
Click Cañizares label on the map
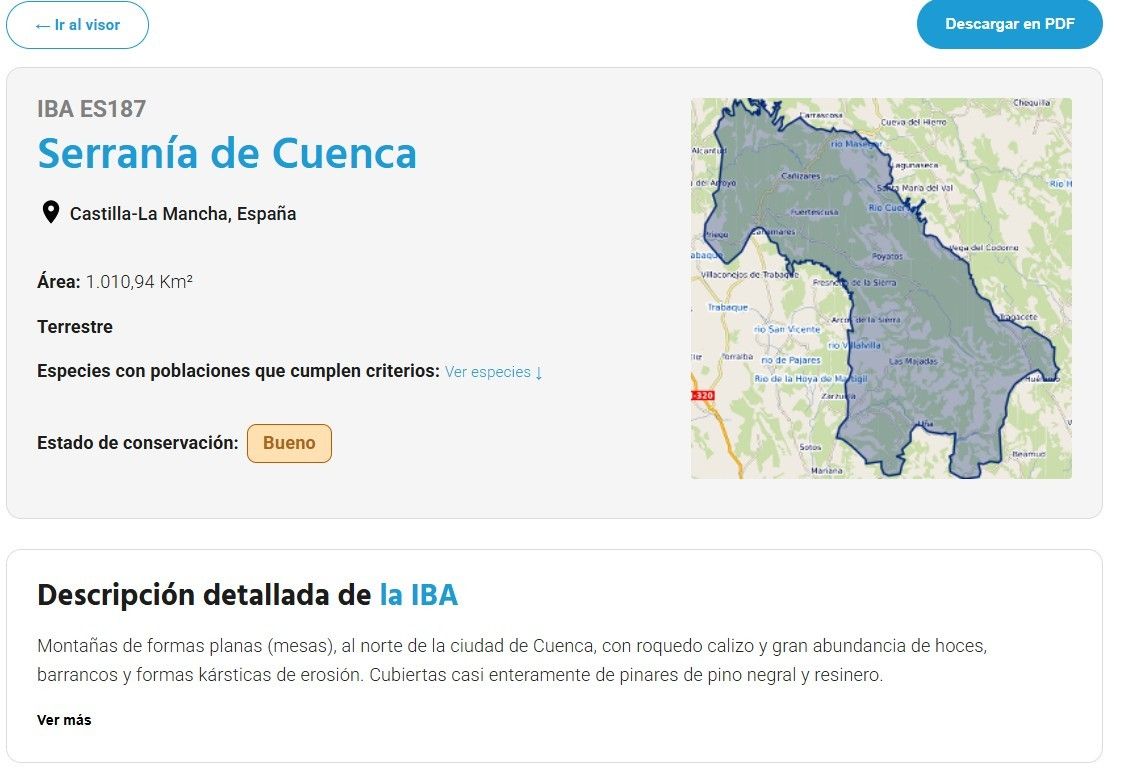pos(800,176)
